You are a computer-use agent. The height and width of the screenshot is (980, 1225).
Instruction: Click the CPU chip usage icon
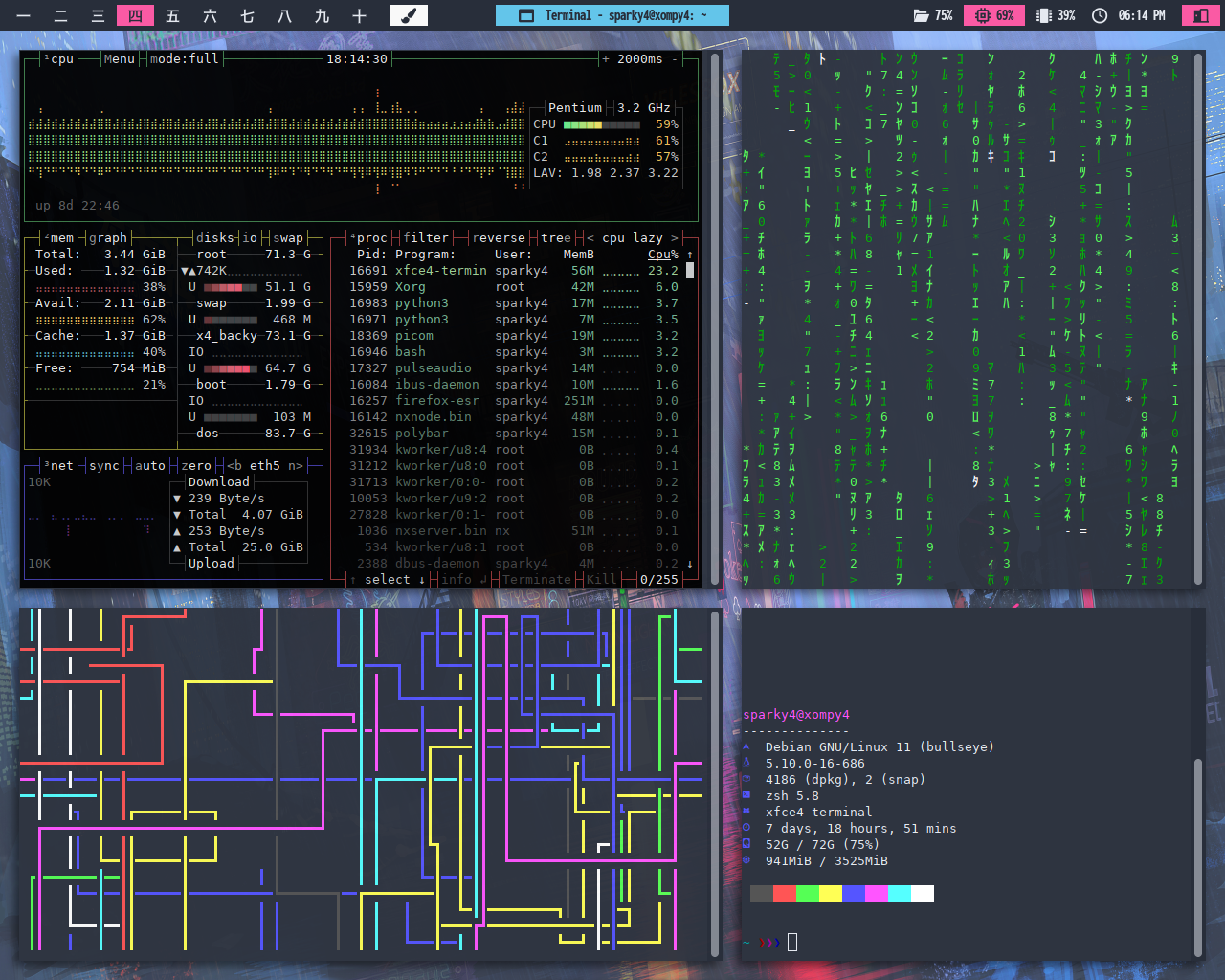click(982, 15)
